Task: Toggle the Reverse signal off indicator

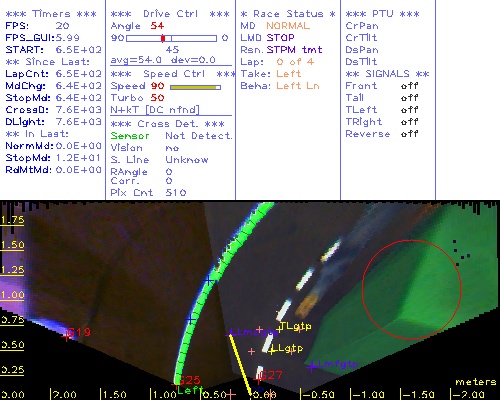Action: click(x=409, y=134)
